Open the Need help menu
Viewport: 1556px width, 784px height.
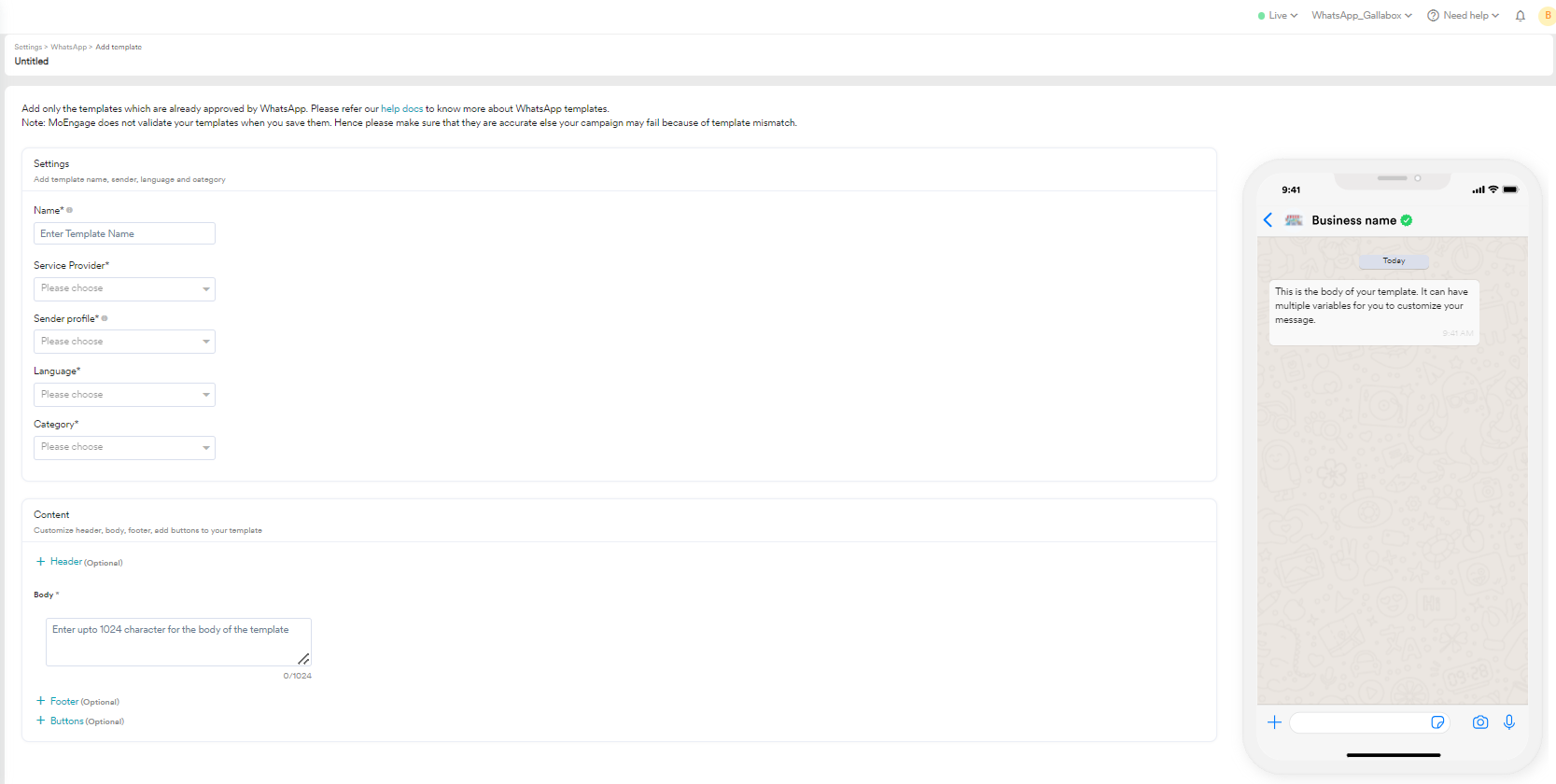(x=1463, y=16)
